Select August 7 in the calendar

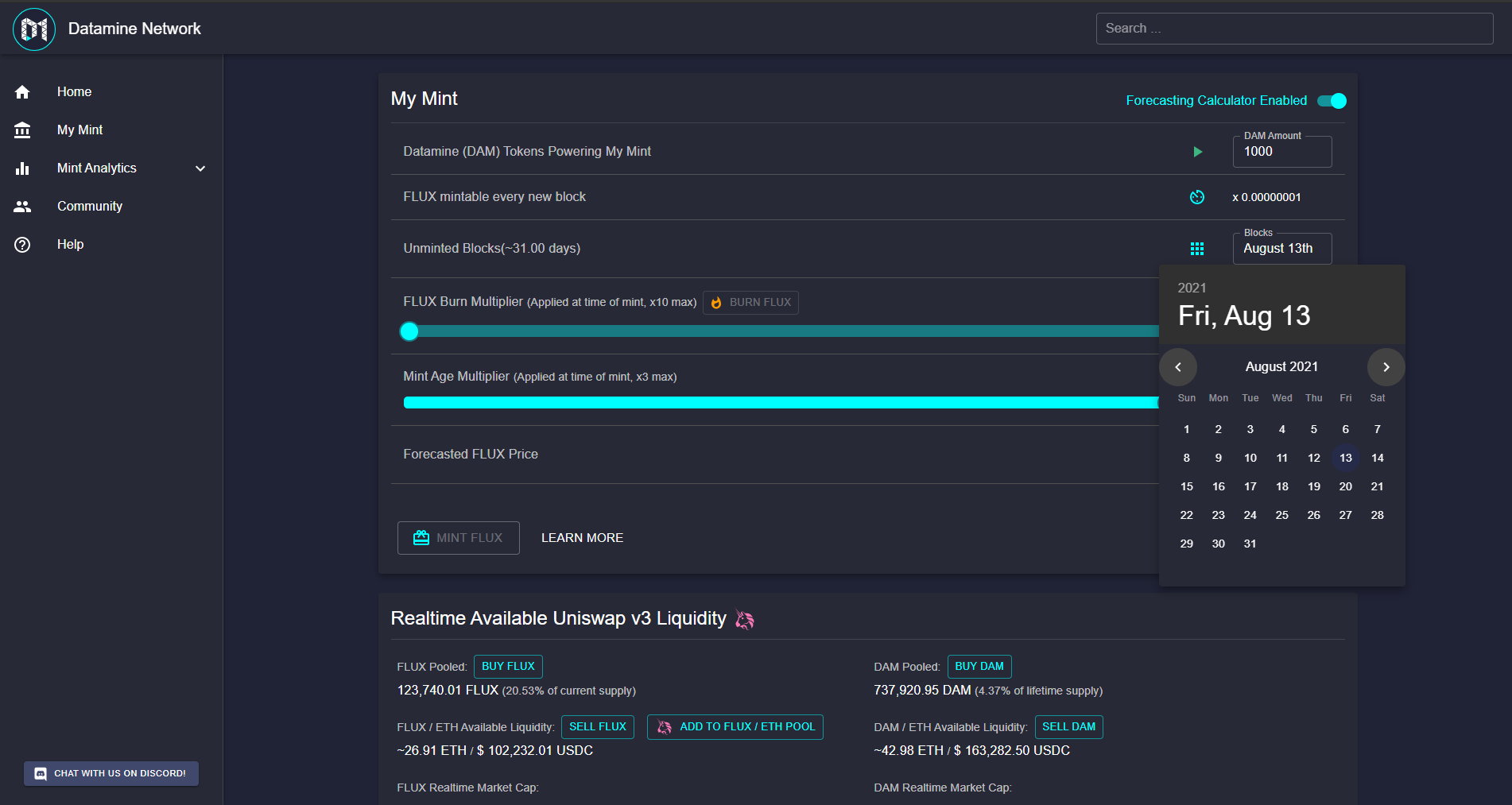(x=1378, y=430)
